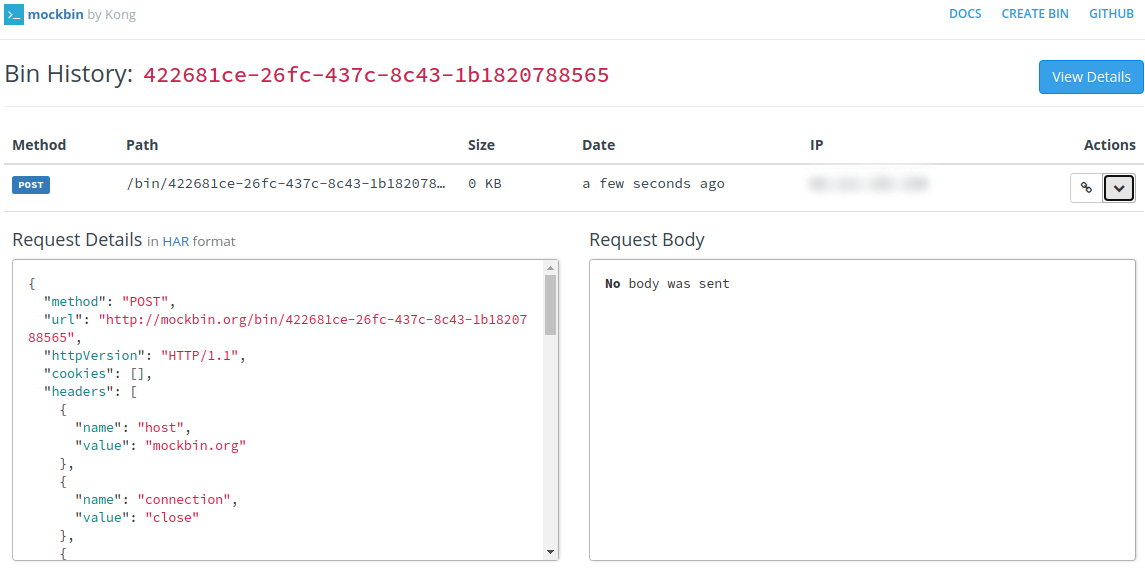Click the Date column header
Screen dimensions: 1145x573
point(598,145)
